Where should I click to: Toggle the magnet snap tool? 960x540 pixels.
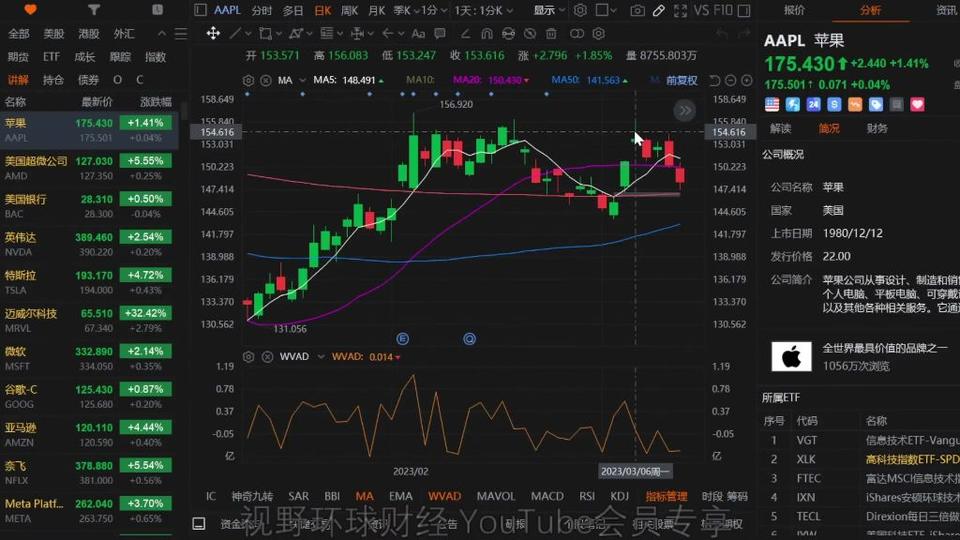487,33
